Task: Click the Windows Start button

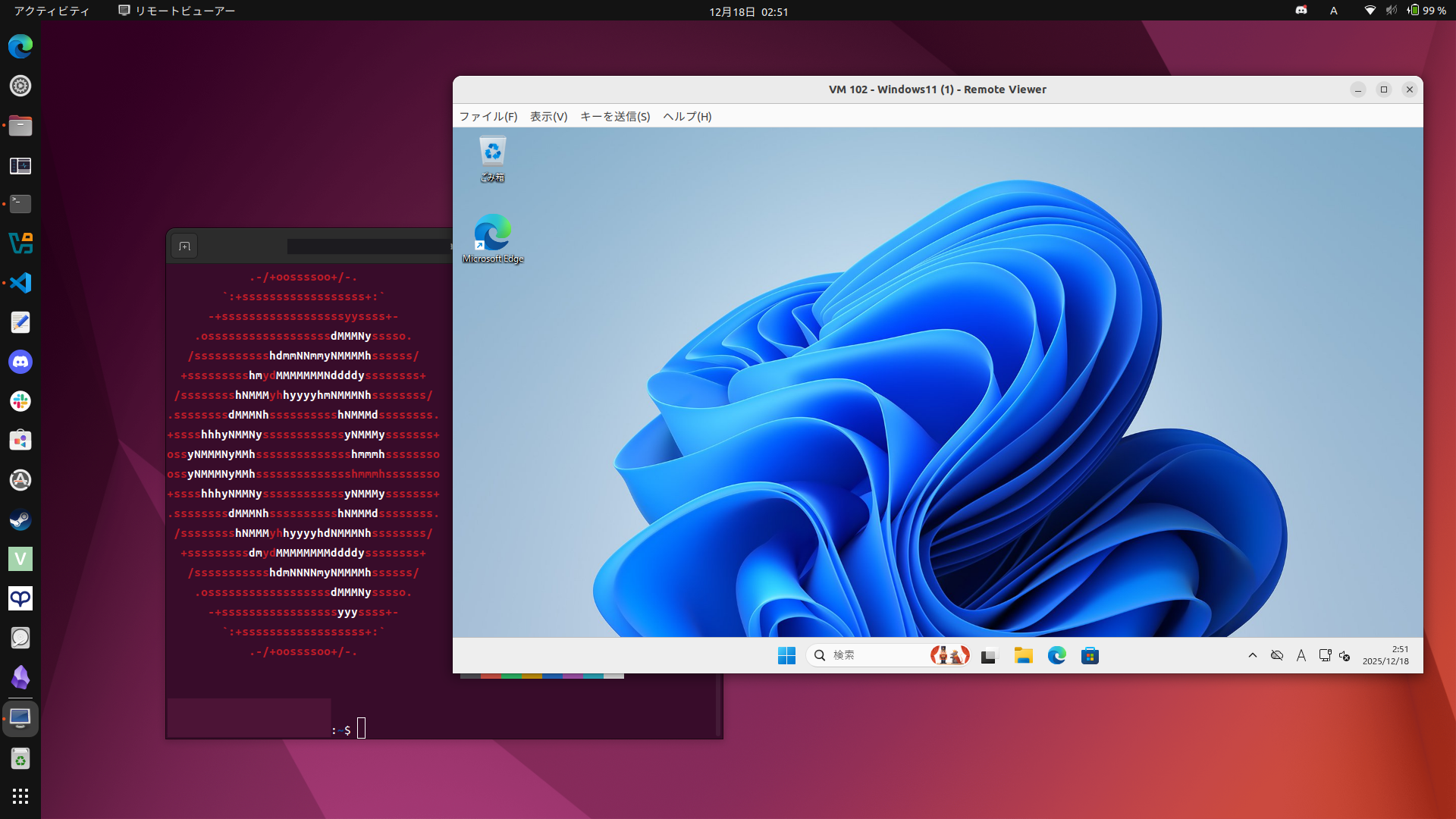Action: pyautogui.click(x=786, y=654)
